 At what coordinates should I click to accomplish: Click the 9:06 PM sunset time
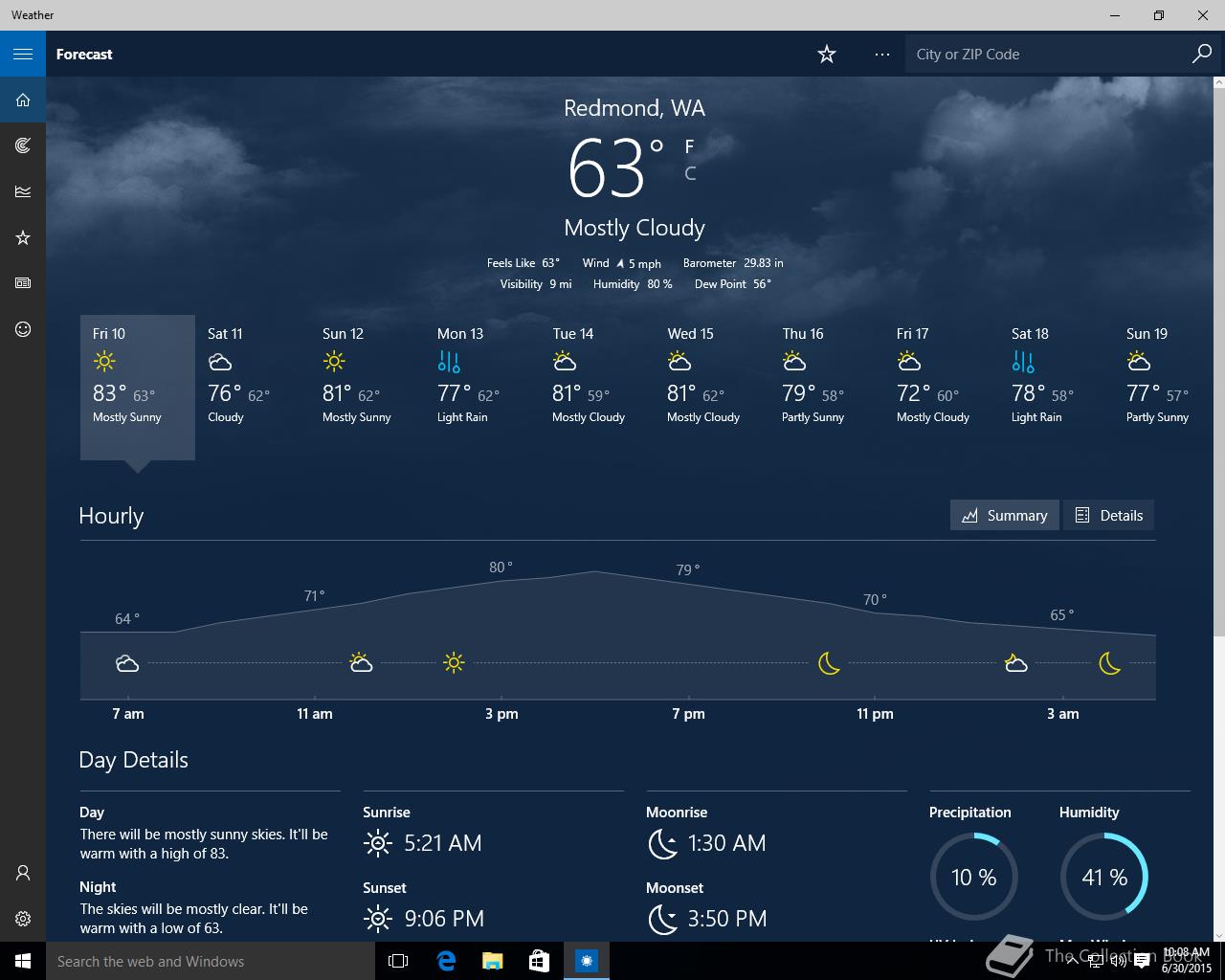coord(444,919)
